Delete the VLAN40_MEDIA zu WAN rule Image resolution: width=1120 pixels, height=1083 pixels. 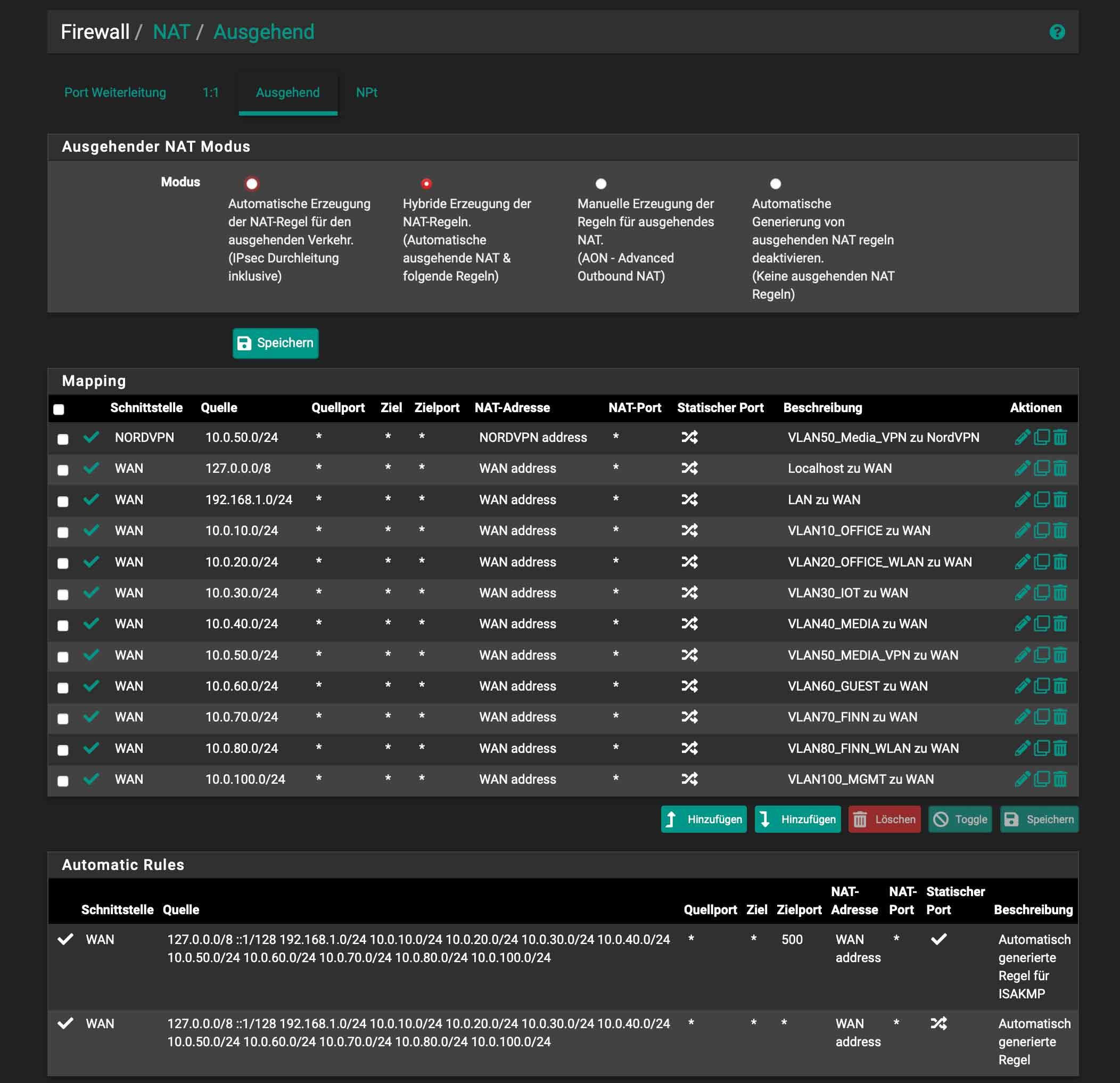(x=1060, y=623)
